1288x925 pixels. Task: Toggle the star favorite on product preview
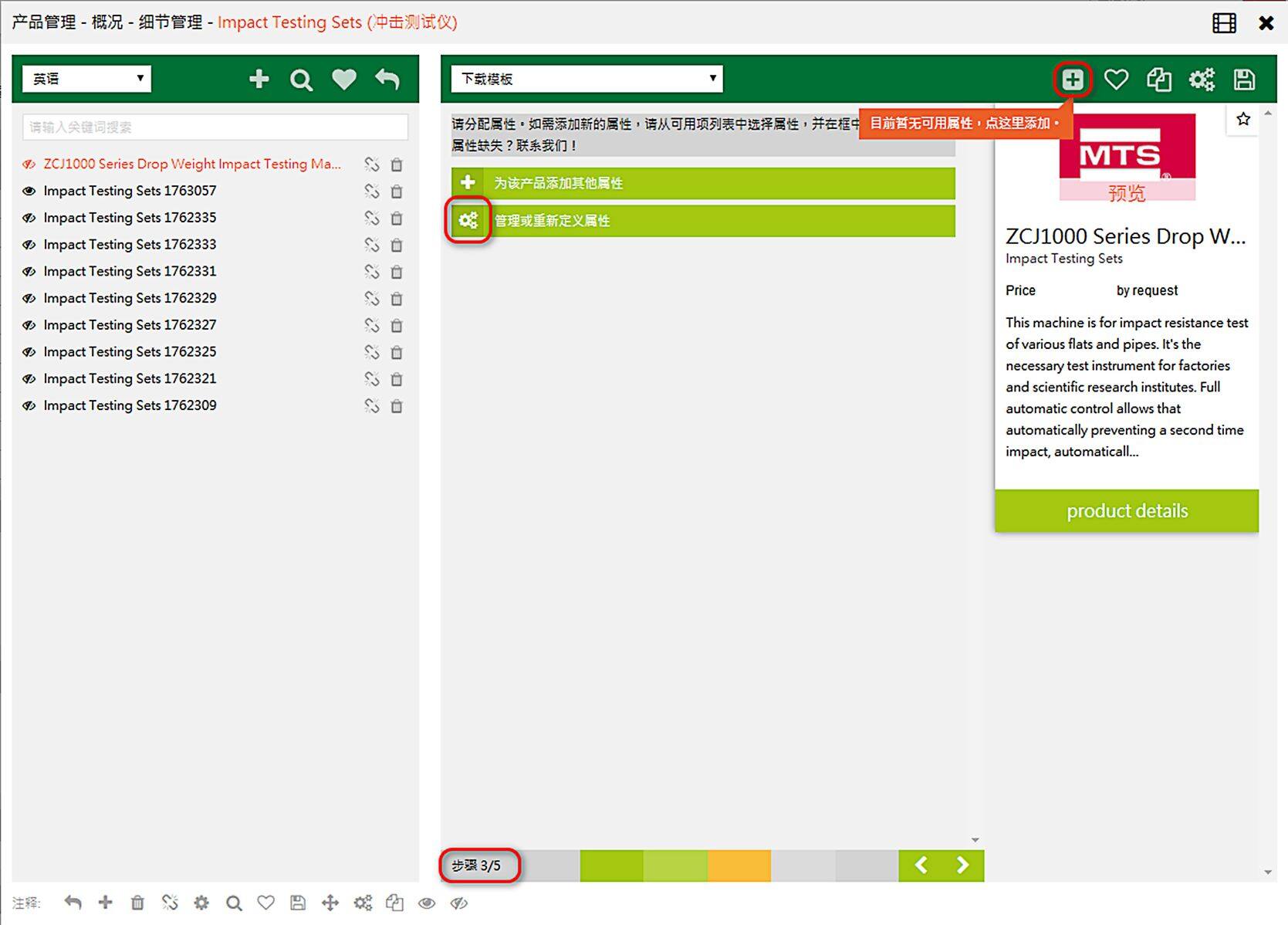click(x=1242, y=119)
